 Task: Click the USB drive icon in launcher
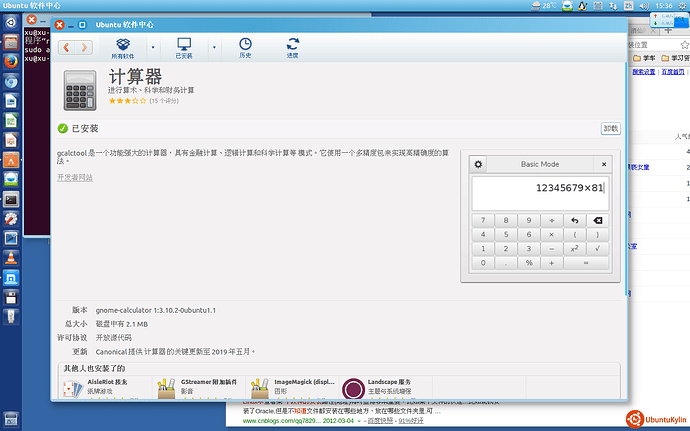[11, 317]
